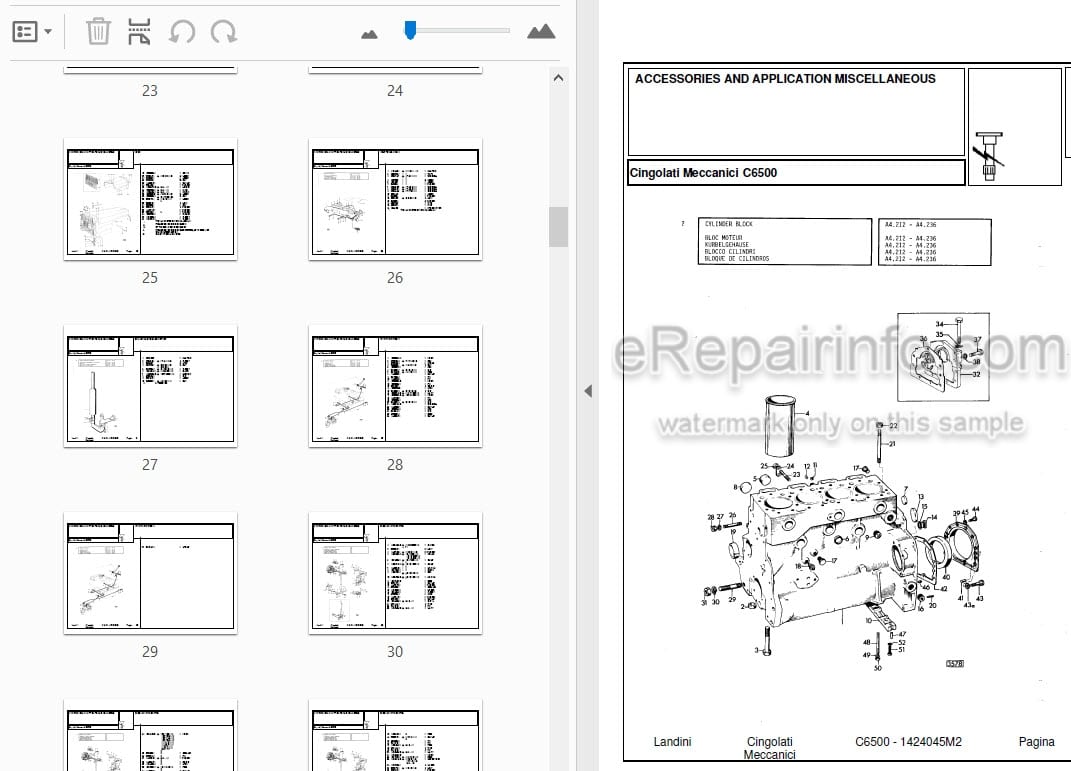This screenshot has height=771, width=1071.
Task: Open the thumbnail options menu icon
Action: pyautogui.click(x=25, y=31)
